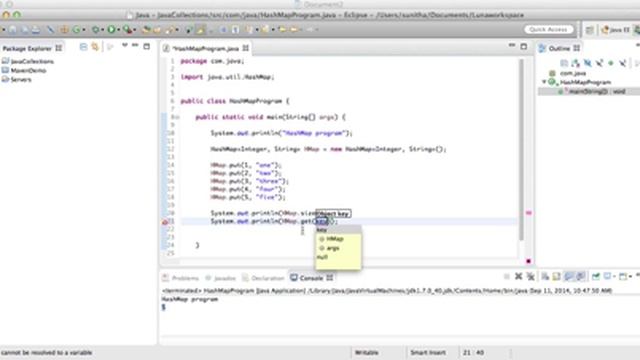The width and height of the screenshot is (640, 360).
Task: Choose null from the autocomplete popup
Action: [x=338, y=257]
